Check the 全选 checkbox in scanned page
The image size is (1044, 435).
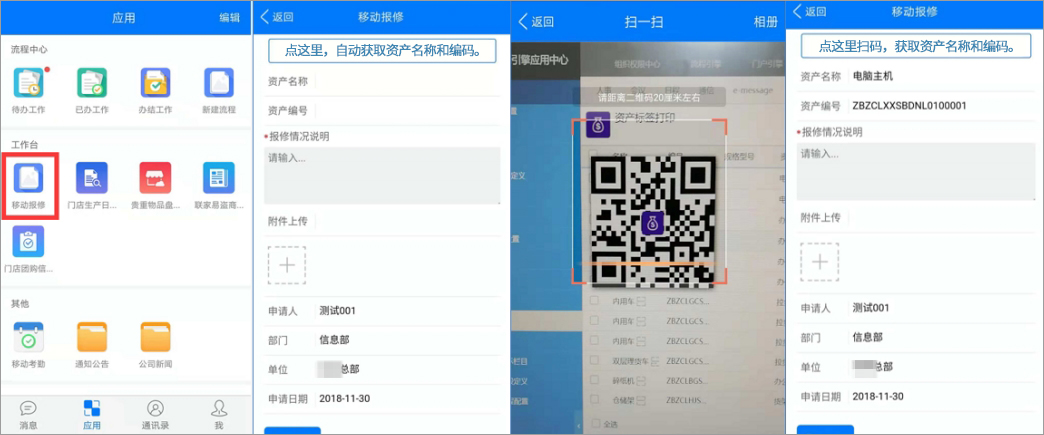tap(595, 424)
